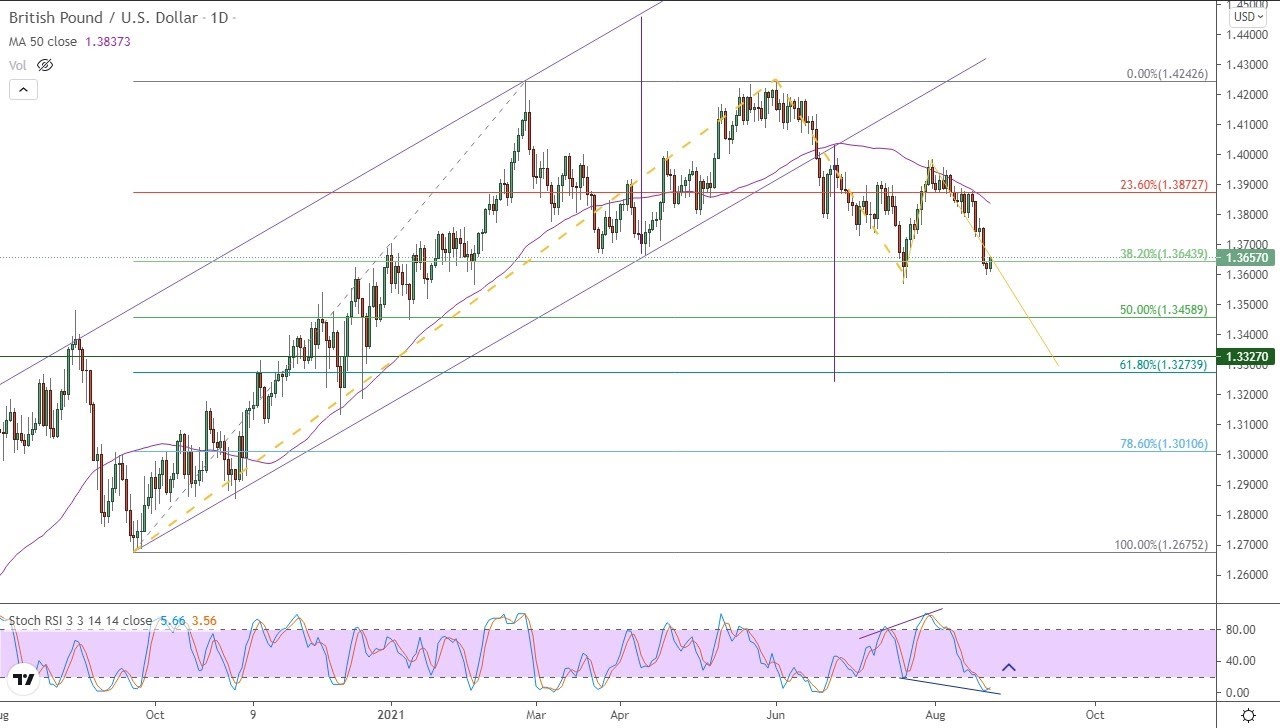Select the 23.60%(1.38727) Fibonacci label
Screen dimensions: 1280x728
click(x=1163, y=185)
